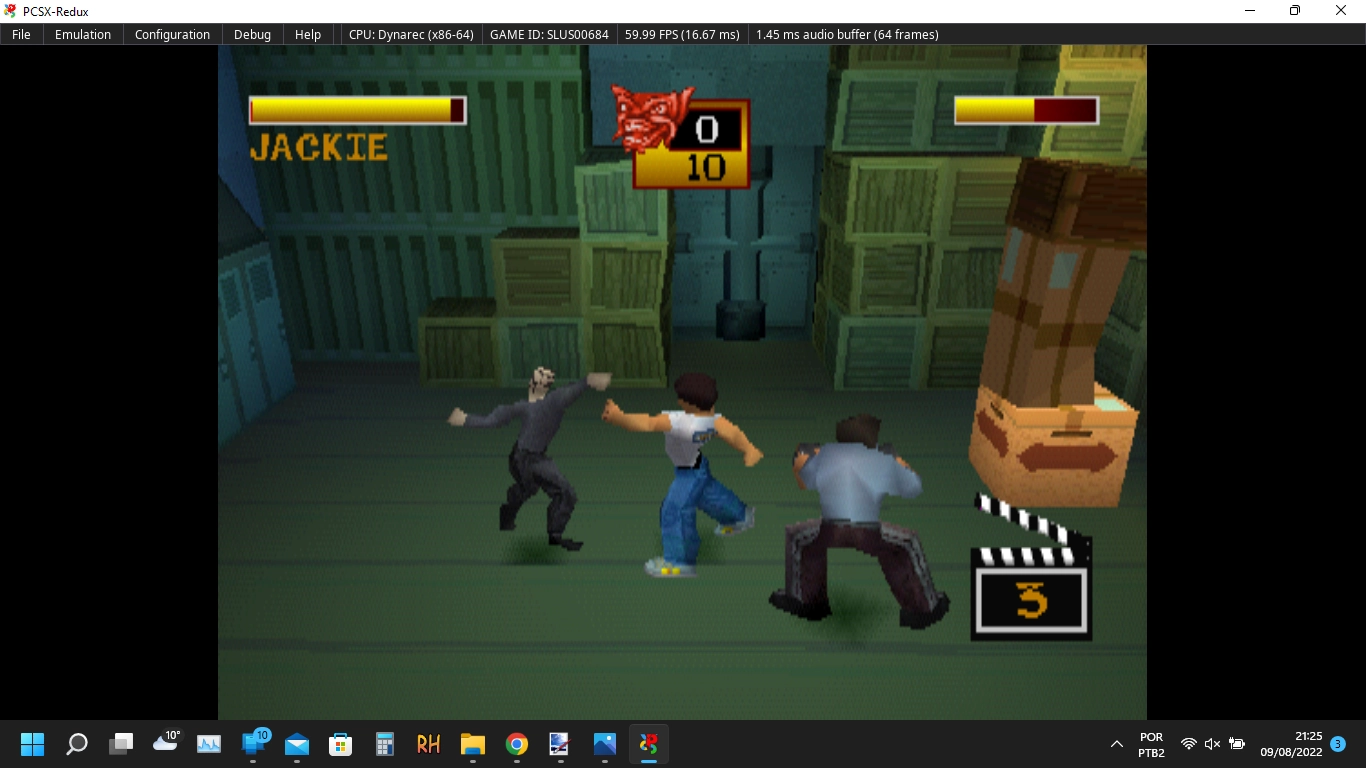Open the Emulation menu
Viewport: 1366px width, 768px height.
[83, 34]
